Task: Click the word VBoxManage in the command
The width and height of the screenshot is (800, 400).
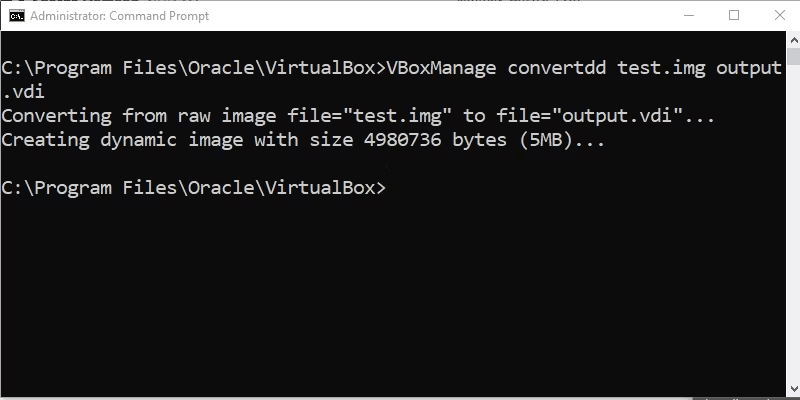Action: [441, 68]
